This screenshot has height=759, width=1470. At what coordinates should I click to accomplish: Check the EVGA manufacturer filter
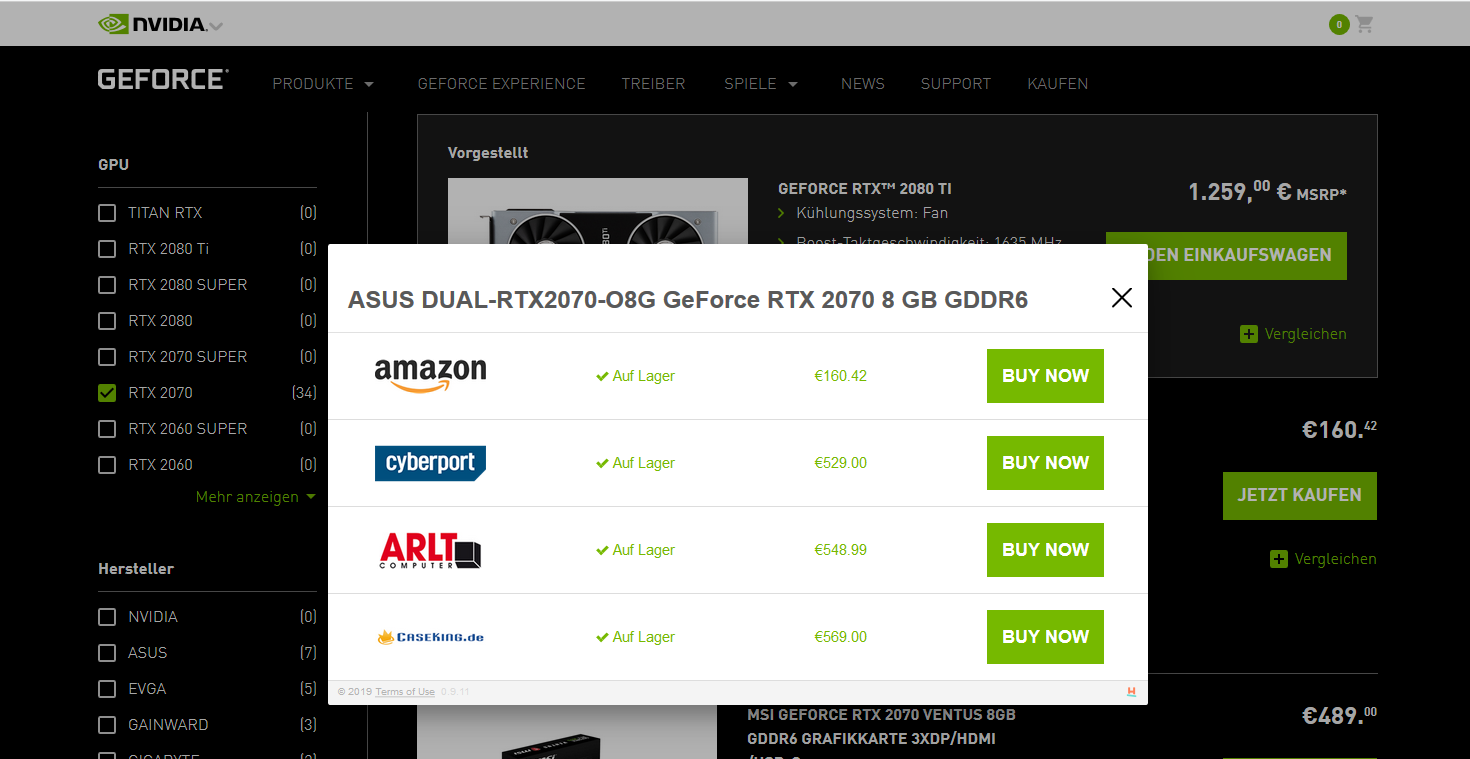[x=107, y=689]
